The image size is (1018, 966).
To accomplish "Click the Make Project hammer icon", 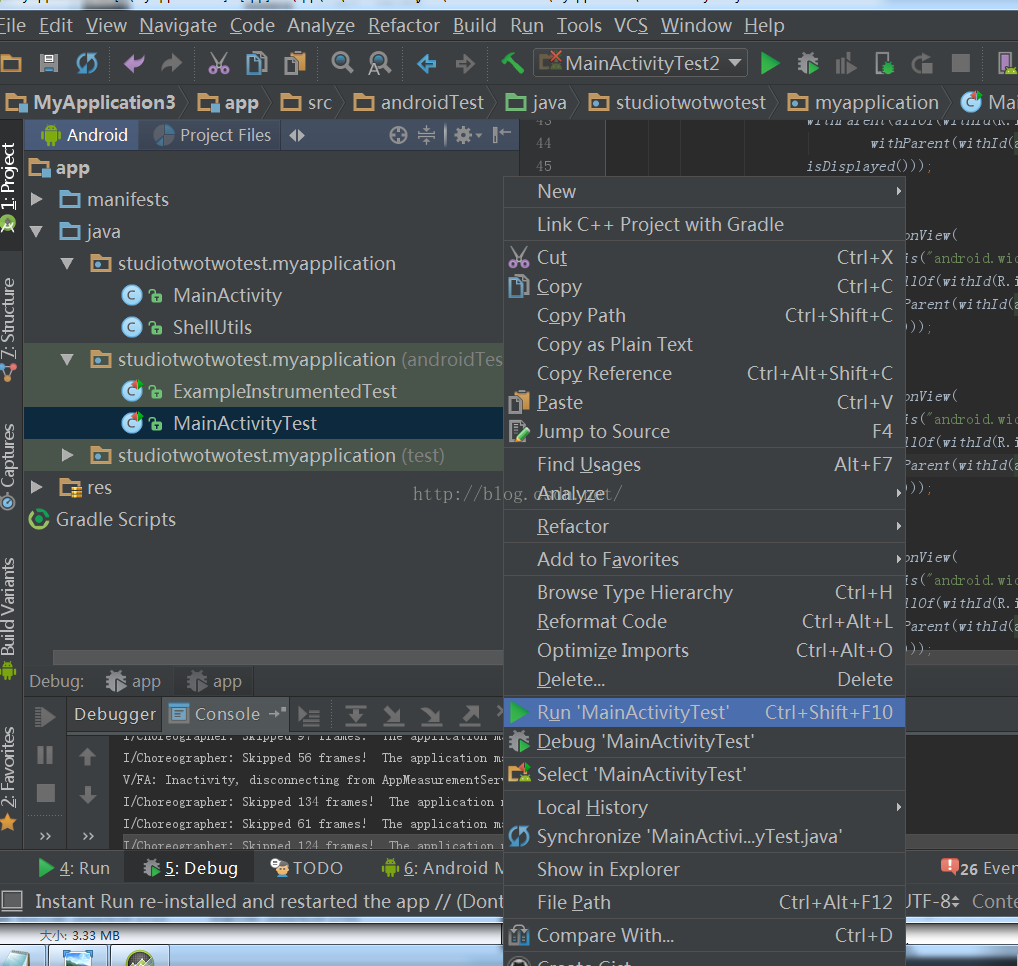I will pyautogui.click(x=512, y=64).
